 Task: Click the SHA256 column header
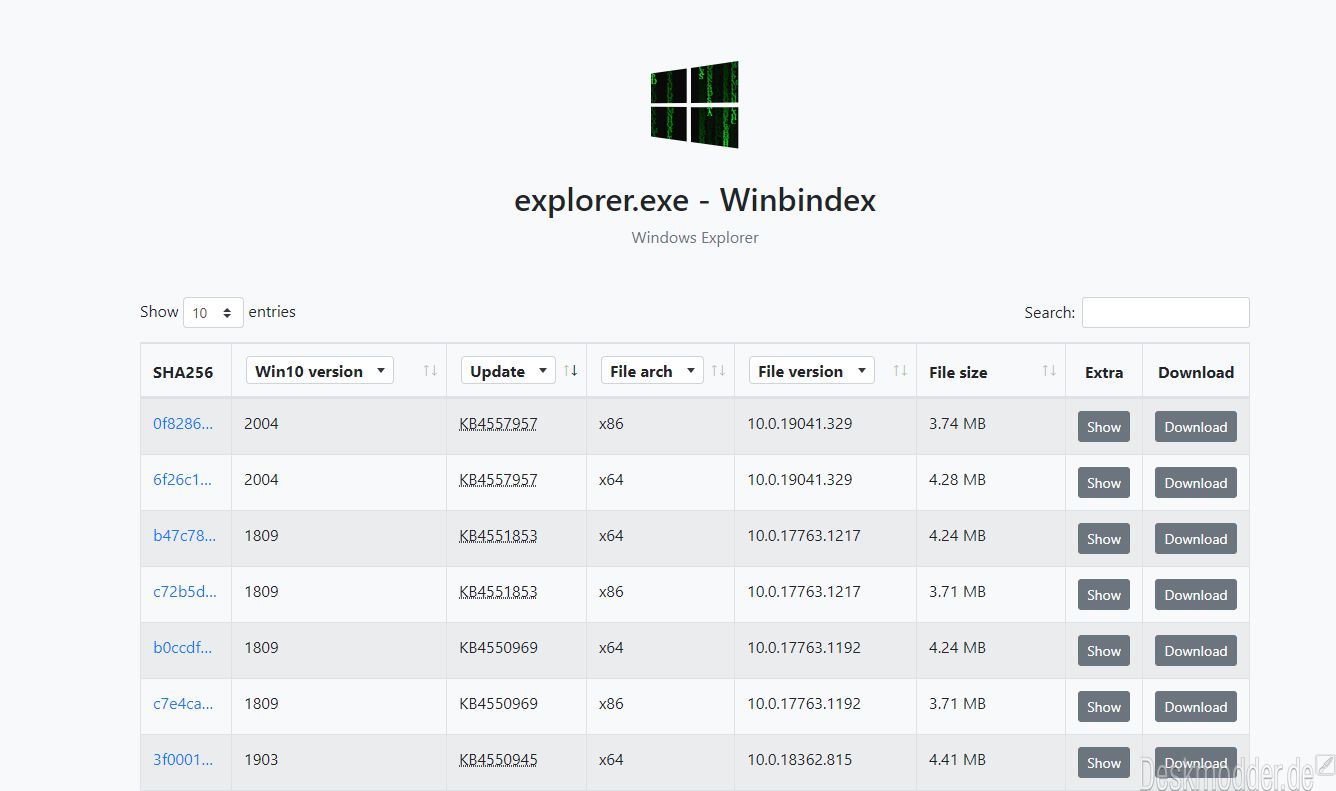(183, 372)
